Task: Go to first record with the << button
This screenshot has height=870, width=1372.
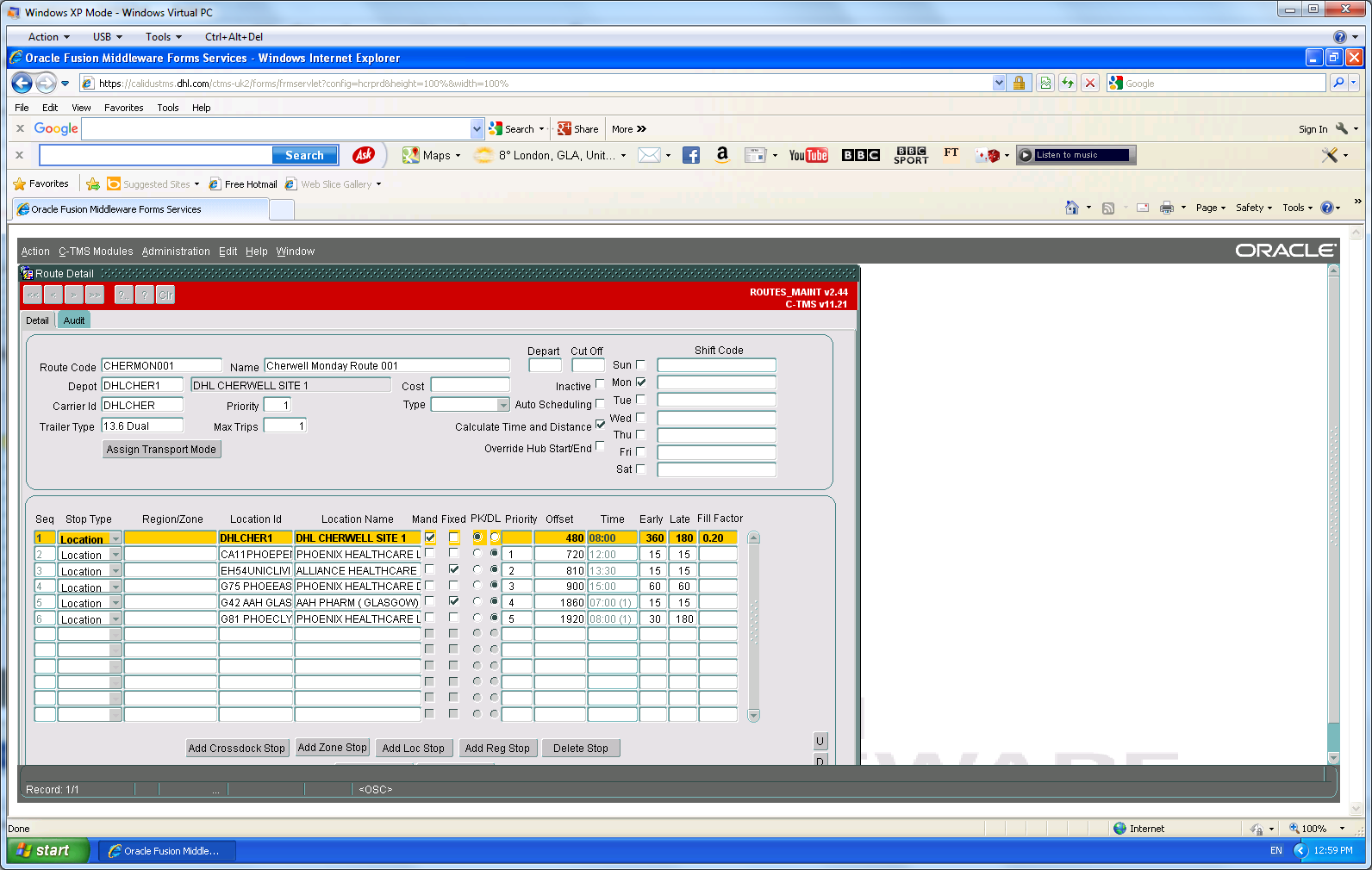Action: [33, 295]
